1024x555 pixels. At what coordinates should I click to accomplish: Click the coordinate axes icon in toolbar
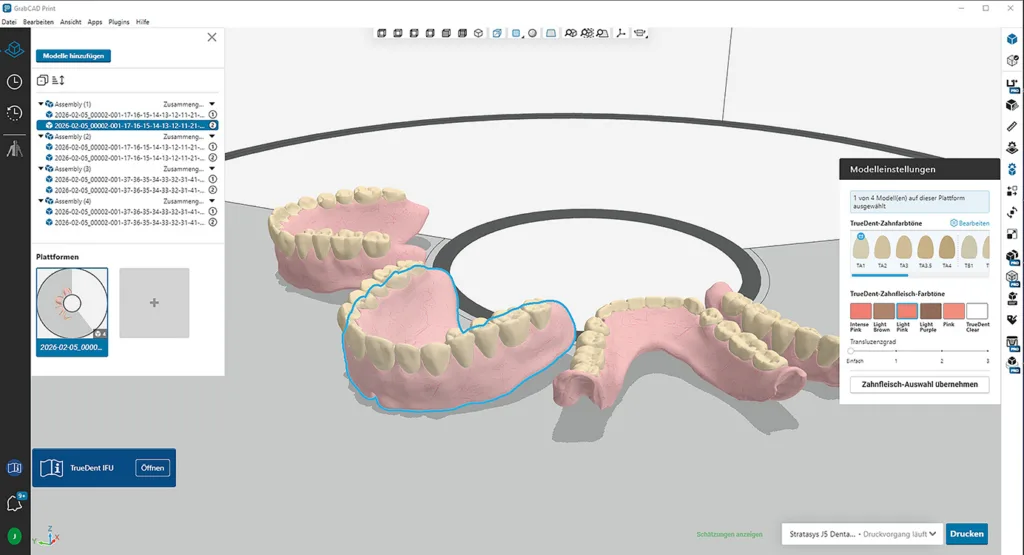coord(620,33)
